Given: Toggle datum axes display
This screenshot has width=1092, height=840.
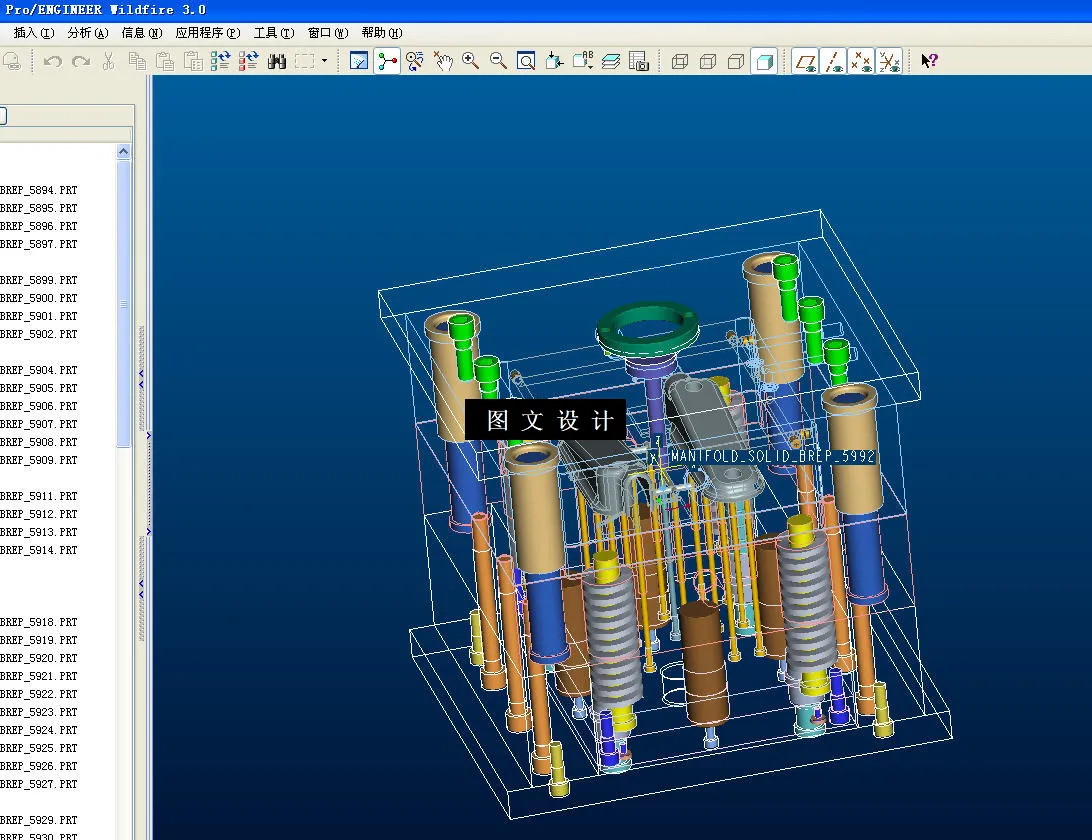Looking at the screenshot, I should (x=833, y=62).
